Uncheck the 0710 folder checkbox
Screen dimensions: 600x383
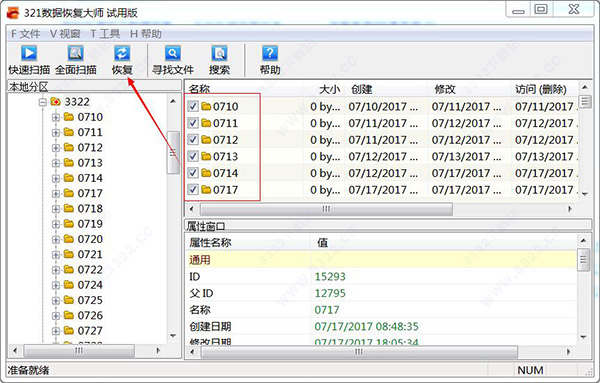tap(193, 106)
